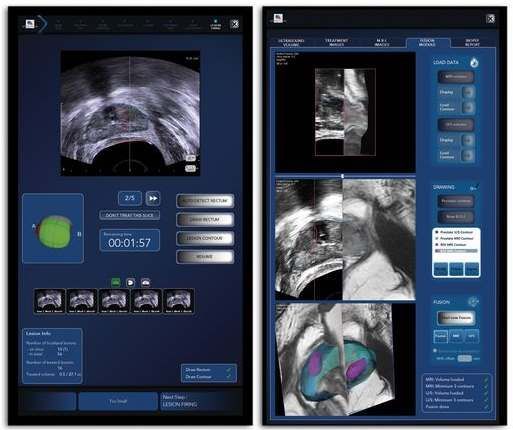Select the U/S view mode button
513x430 pixels.
pos(472,336)
